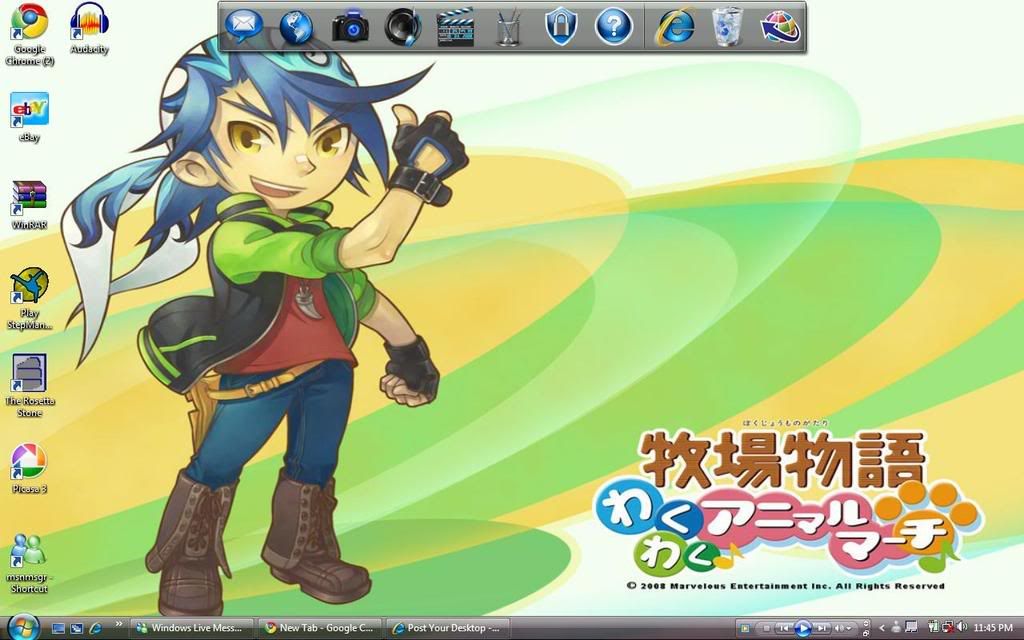The width and height of the screenshot is (1024, 640).
Task: Stop playback in taskbar media player
Action: pos(767,628)
